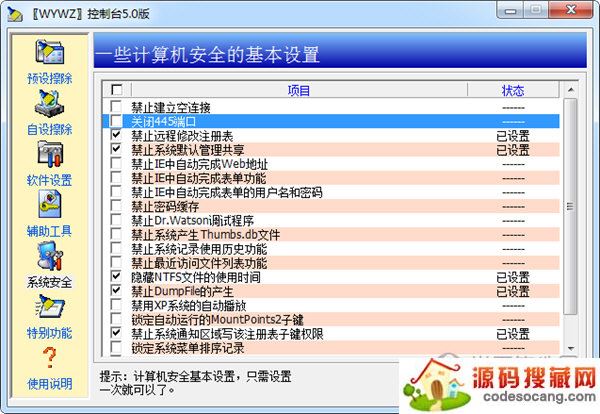Check 锁定自动运行的MountPoints2子键 checkbox

point(116,319)
